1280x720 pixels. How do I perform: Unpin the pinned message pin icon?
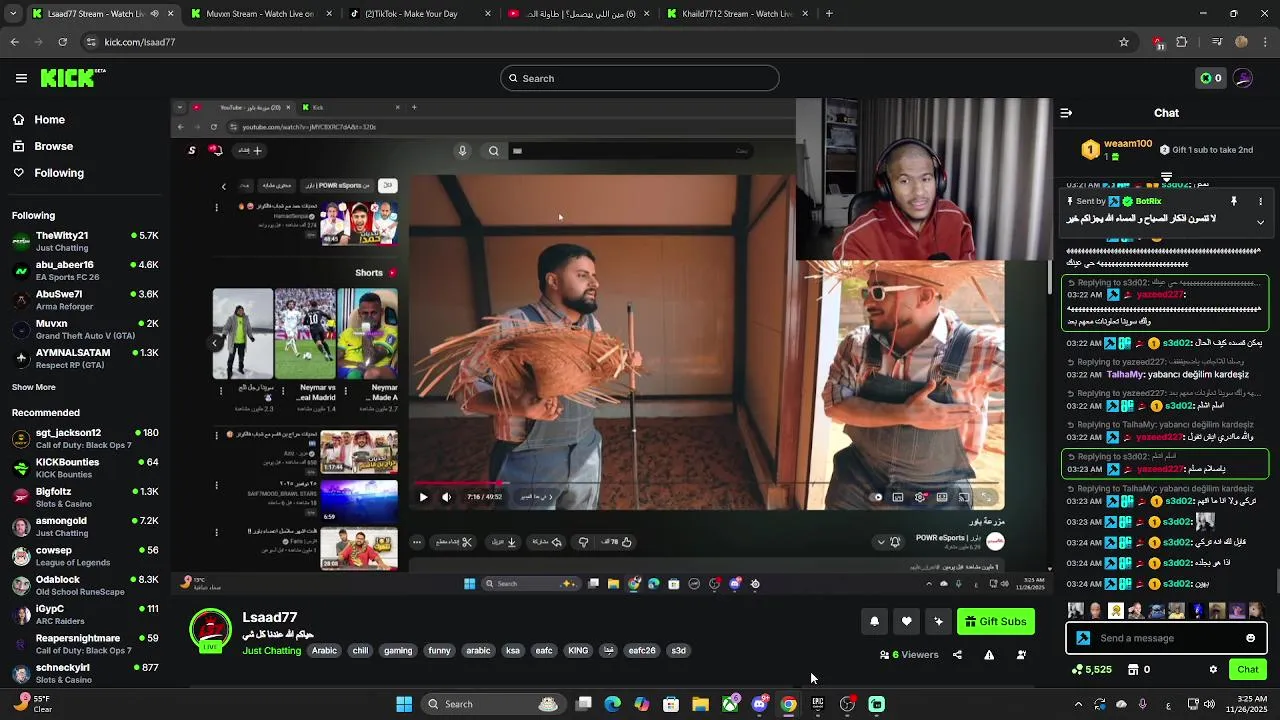coord(1234,201)
